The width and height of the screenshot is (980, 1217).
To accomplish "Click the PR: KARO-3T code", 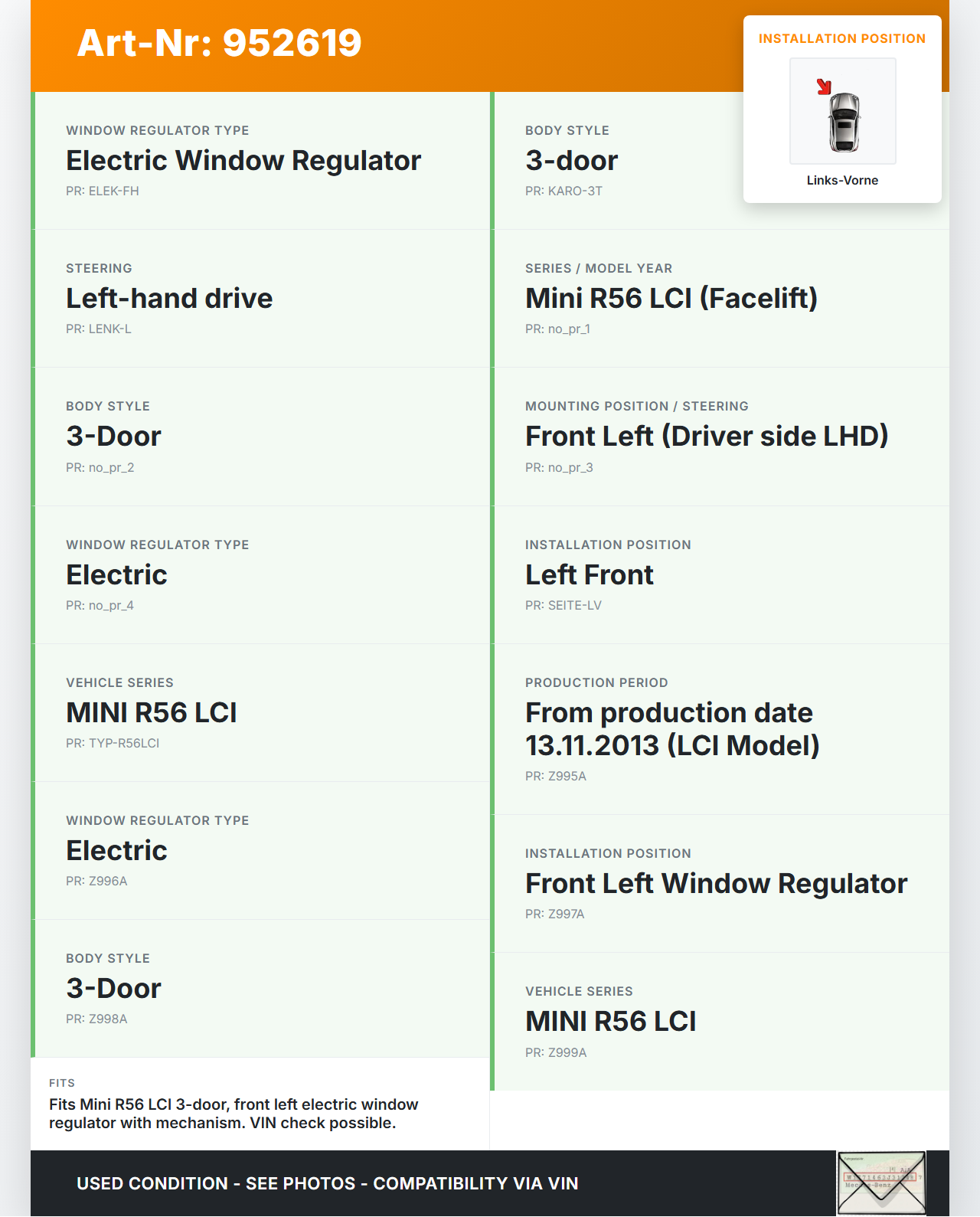I will coord(563,191).
